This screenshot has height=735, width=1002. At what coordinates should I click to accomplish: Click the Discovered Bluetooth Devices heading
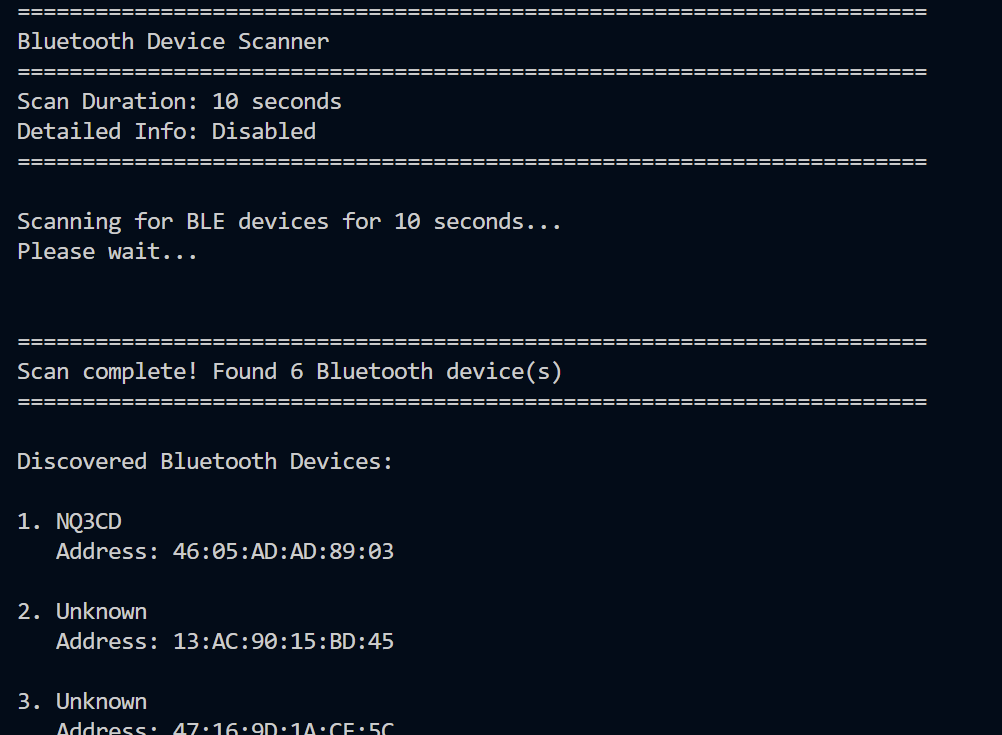[x=205, y=462]
